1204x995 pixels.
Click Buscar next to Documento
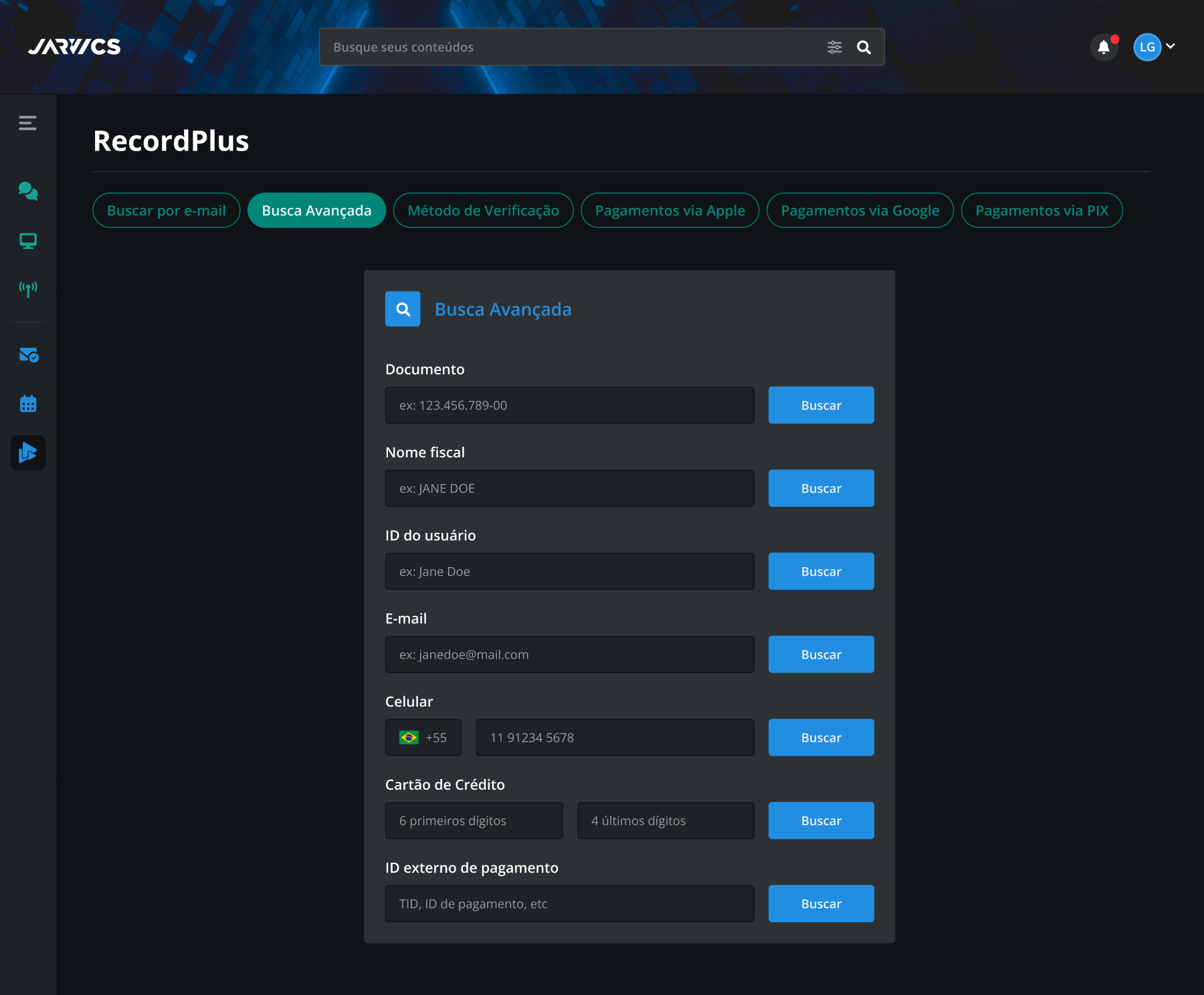tap(821, 405)
